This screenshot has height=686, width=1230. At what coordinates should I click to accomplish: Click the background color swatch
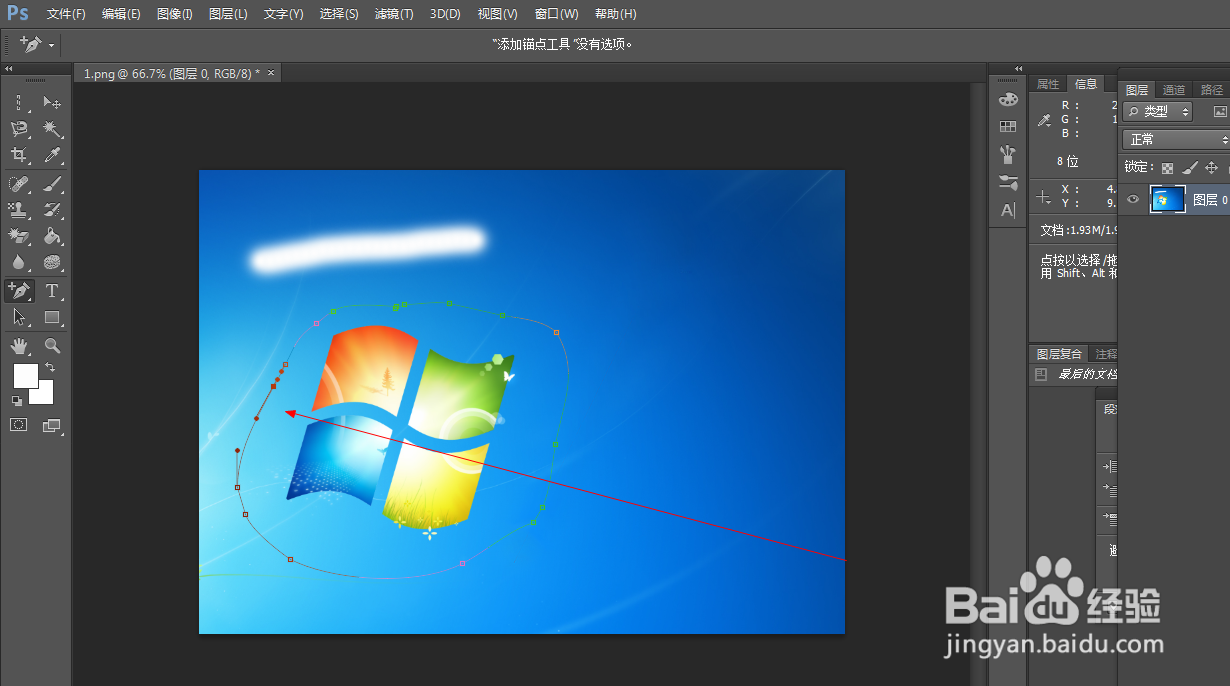click(x=44, y=395)
